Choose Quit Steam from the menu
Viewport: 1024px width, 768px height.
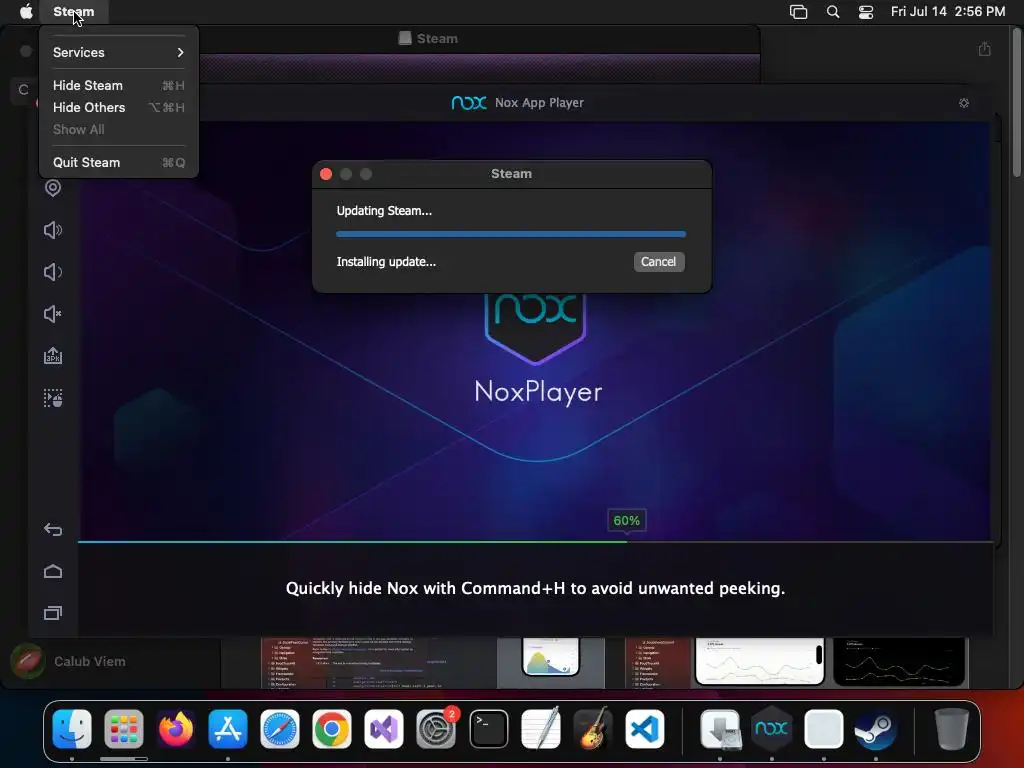(x=118, y=163)
